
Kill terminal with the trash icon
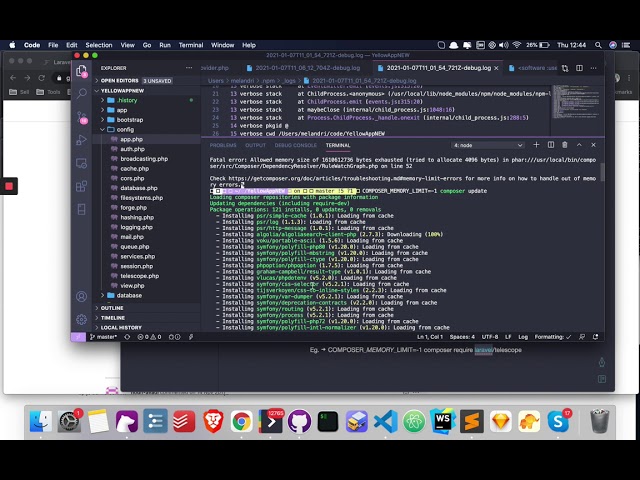tap(565, 145)
